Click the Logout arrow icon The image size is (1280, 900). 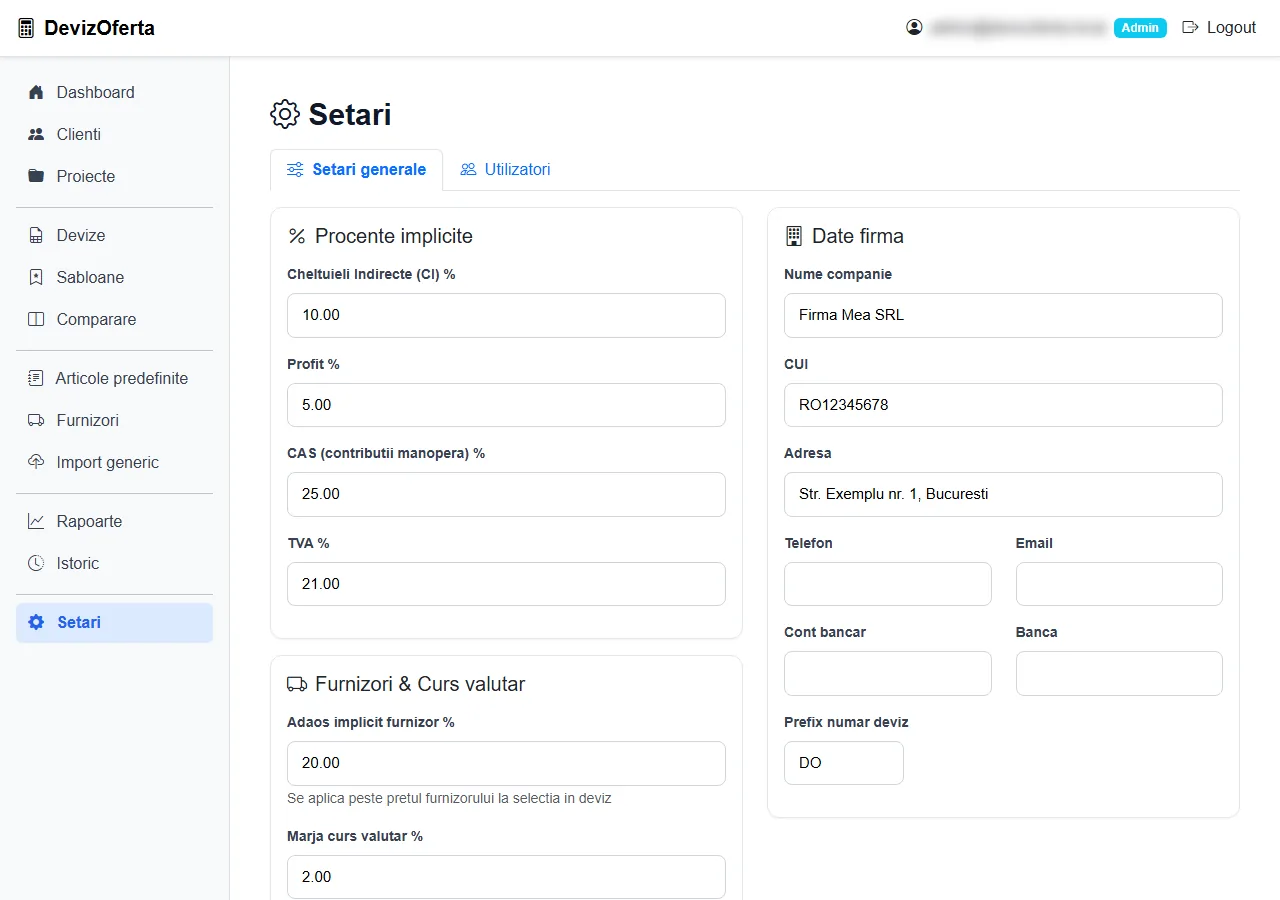1190,27
